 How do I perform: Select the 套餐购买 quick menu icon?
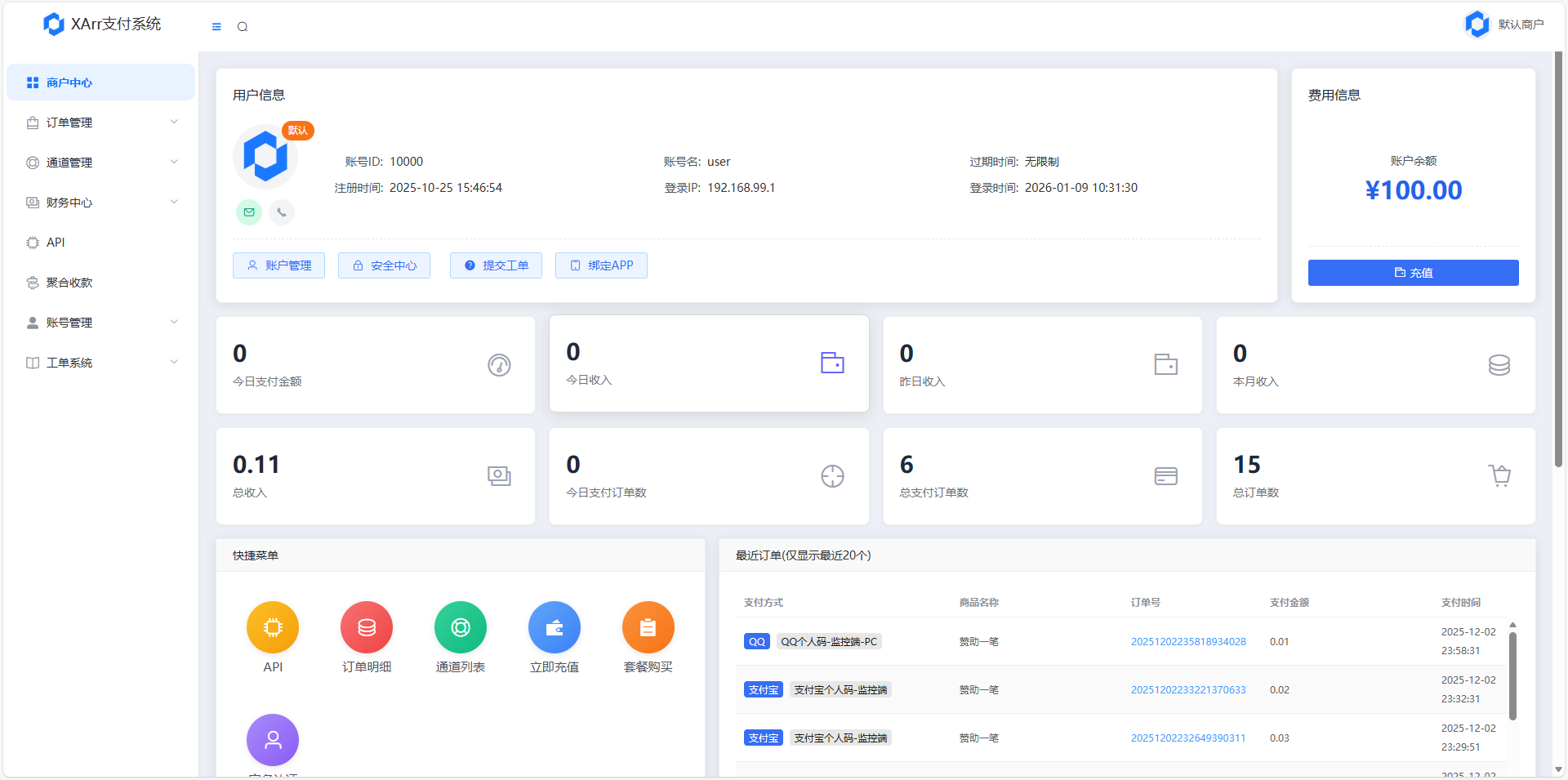(x=648, y=627)
